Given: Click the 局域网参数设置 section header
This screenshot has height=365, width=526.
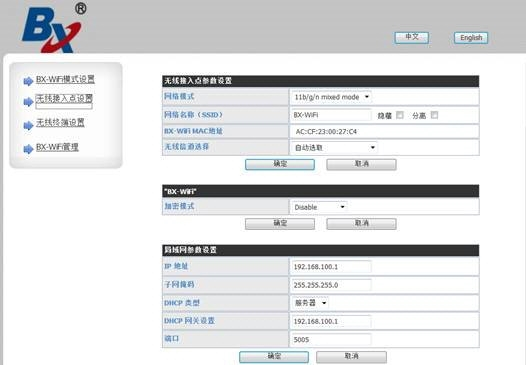Looking at the screenshot, I should (320, 250).
